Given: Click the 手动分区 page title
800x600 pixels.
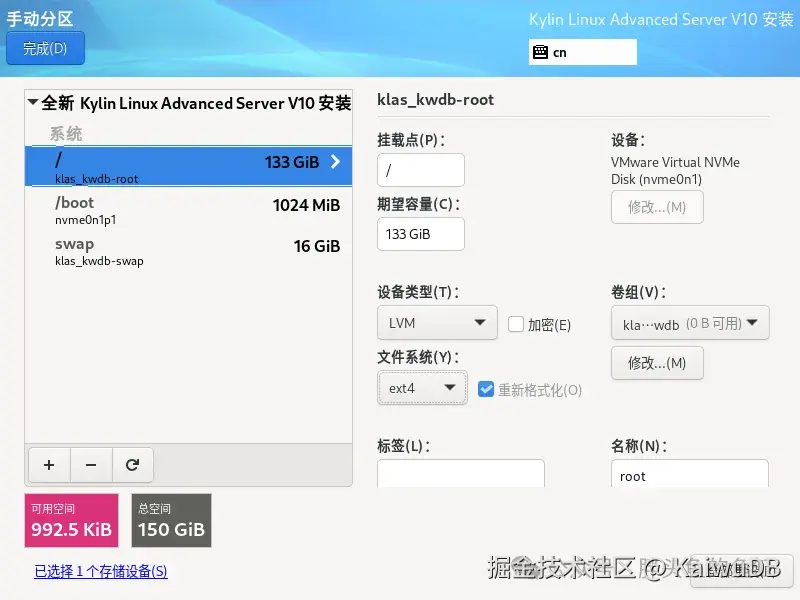Looking at the screenshot, I should 40,19.
